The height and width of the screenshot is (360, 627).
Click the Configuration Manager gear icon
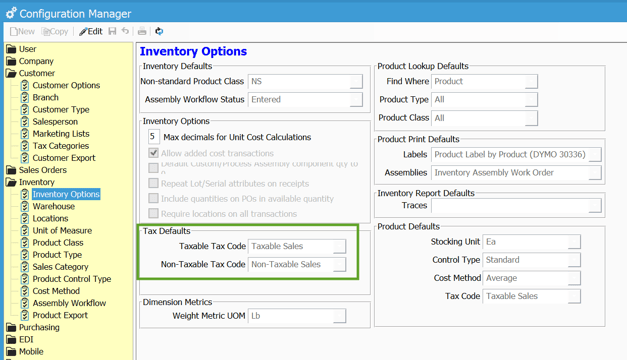tap(11, 13)
